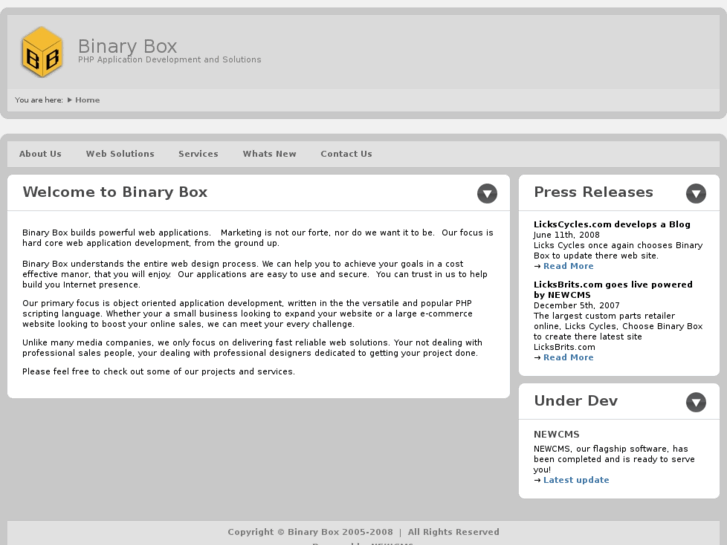Go to Home in the breadcrumb

click(88, 100)
